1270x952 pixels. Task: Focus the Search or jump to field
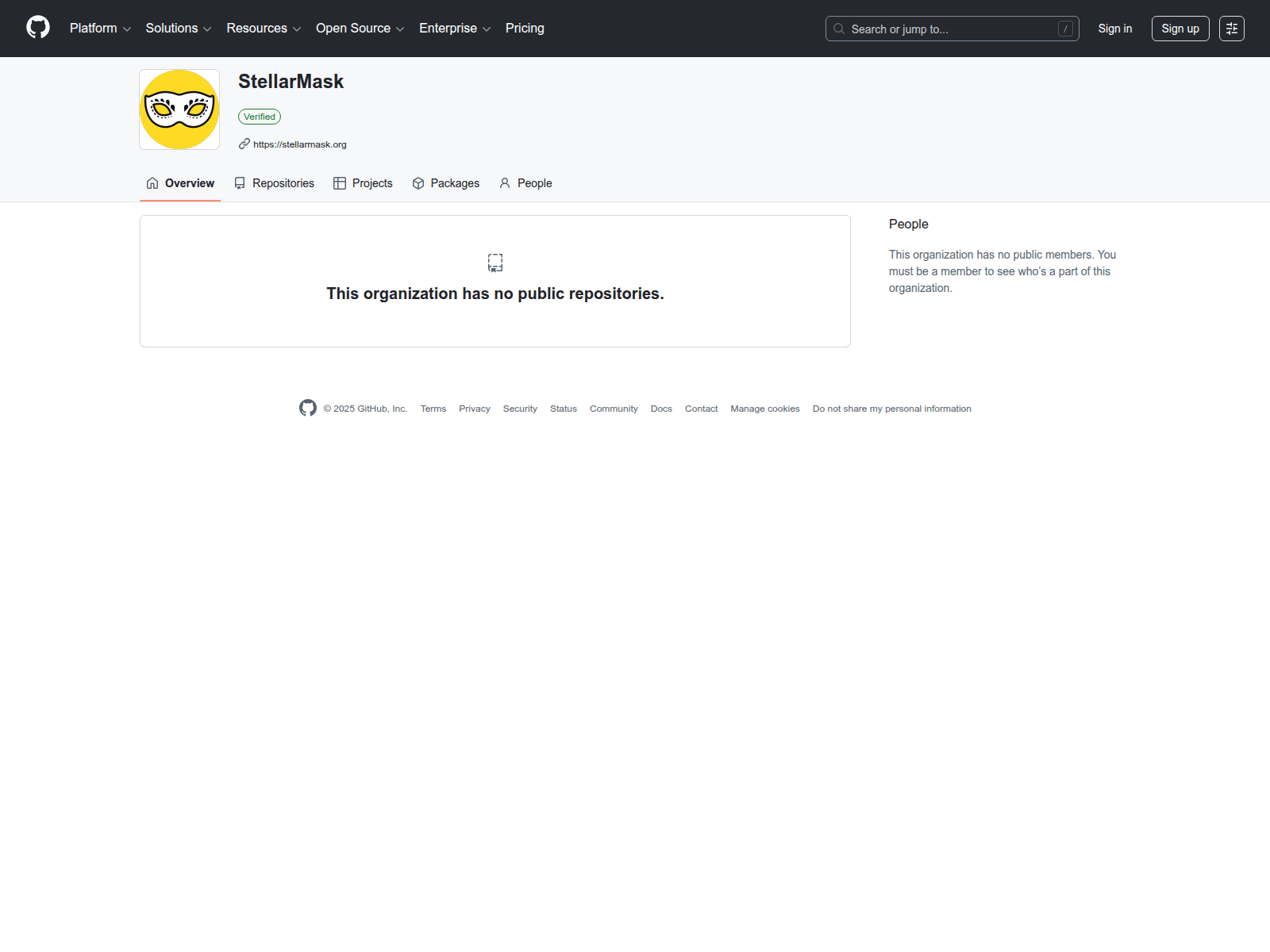tap(952, 29)
